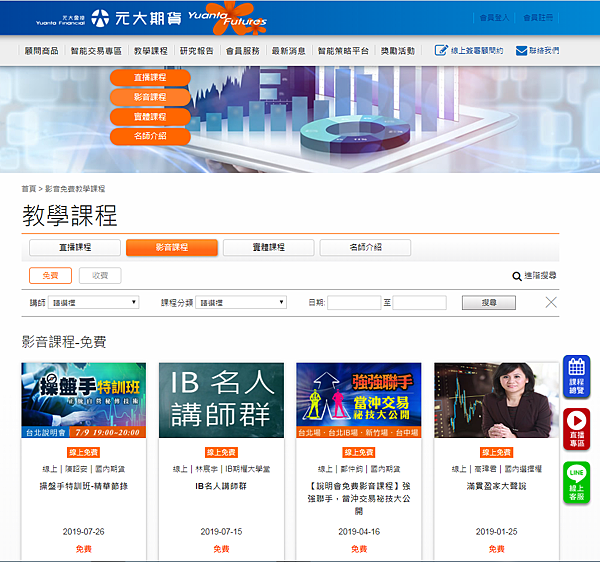
Task: Open the LINE 線上客服 side icon
Action: 576,482
